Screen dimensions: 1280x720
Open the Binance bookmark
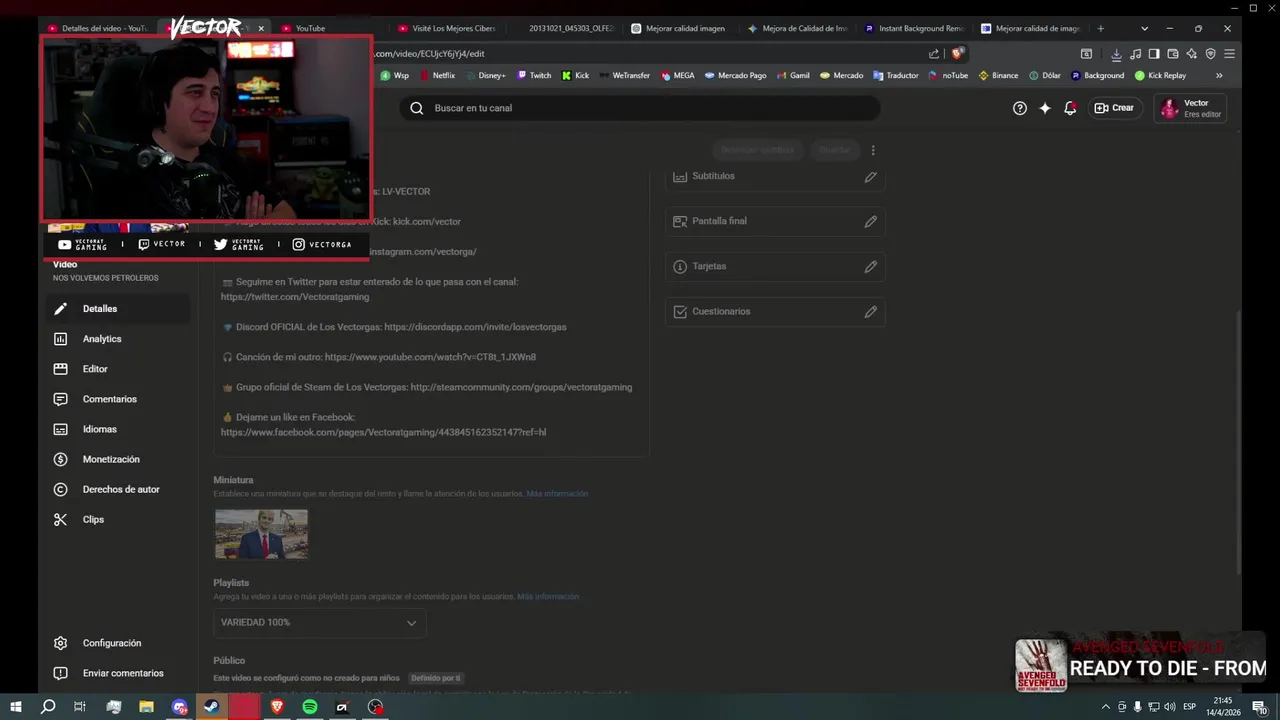click(x=998, y=75)
